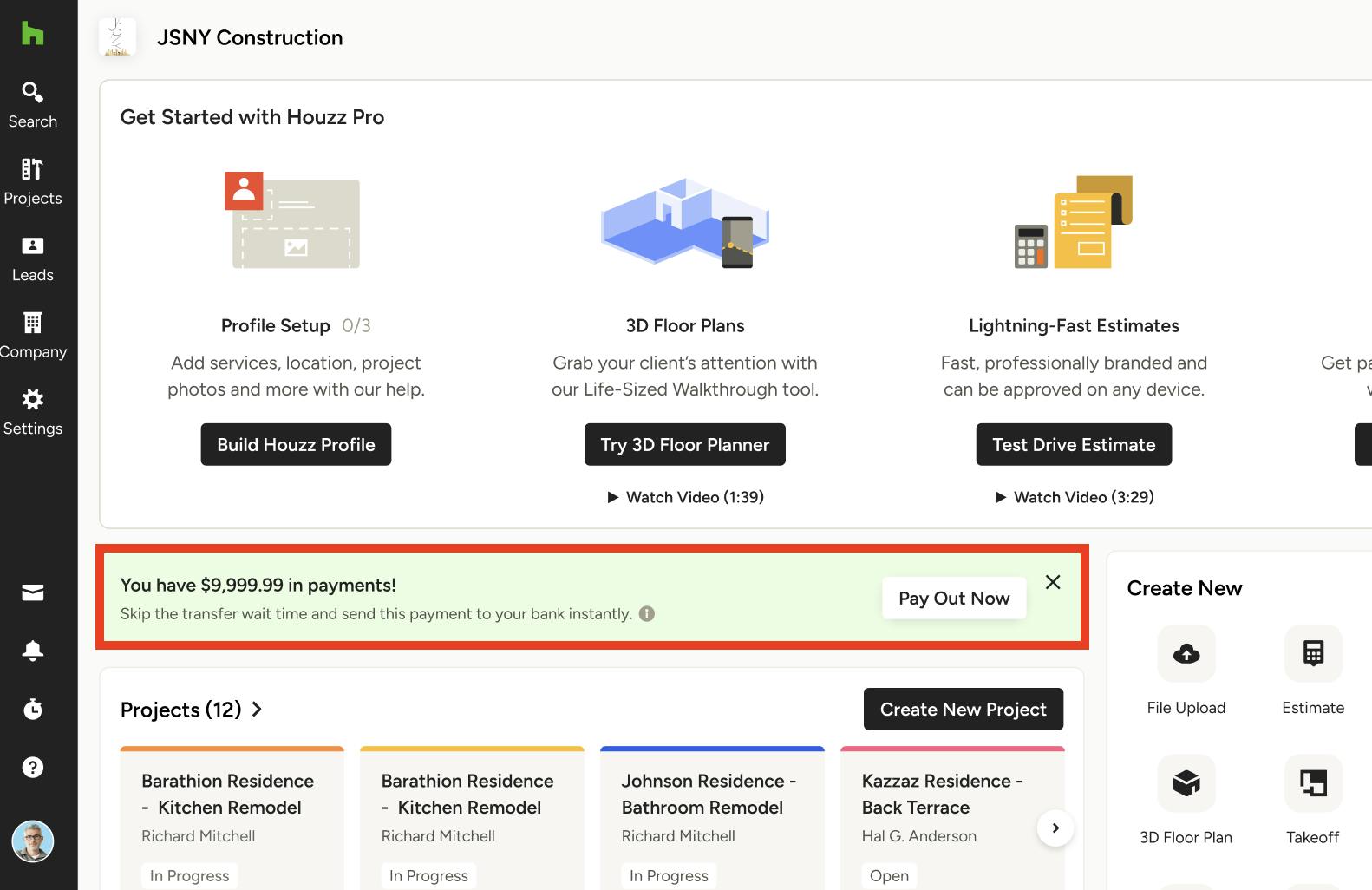This screenshot has height=890, width=1372.
Task: Click Get Started with Houzz Pro heading
Action: [x=252, y=117]
